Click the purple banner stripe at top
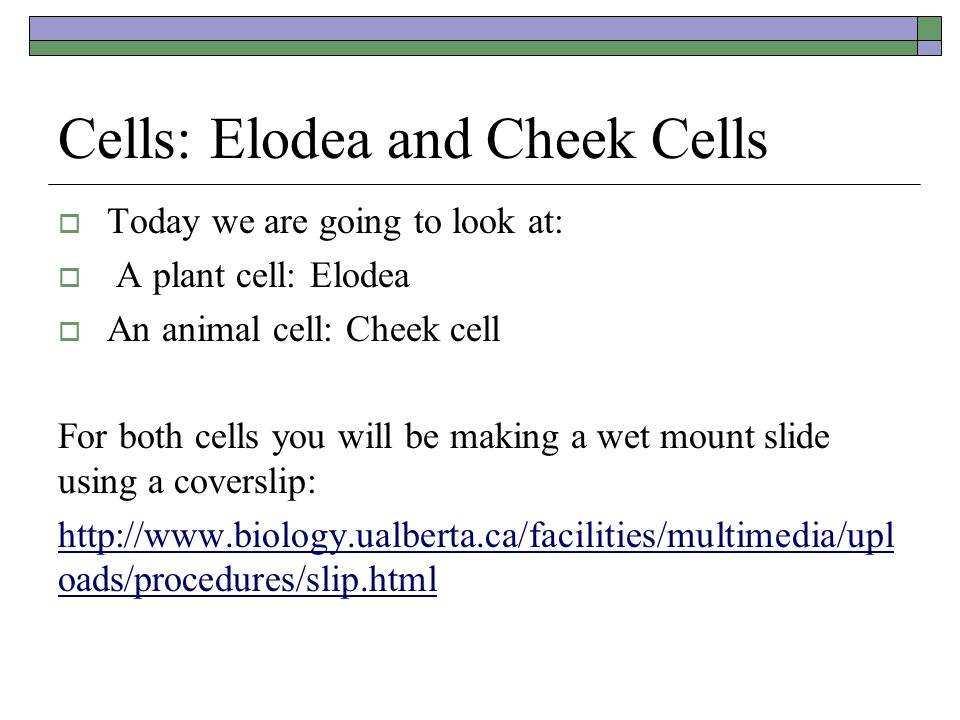The image size is (960, 720). click(473, 29)
